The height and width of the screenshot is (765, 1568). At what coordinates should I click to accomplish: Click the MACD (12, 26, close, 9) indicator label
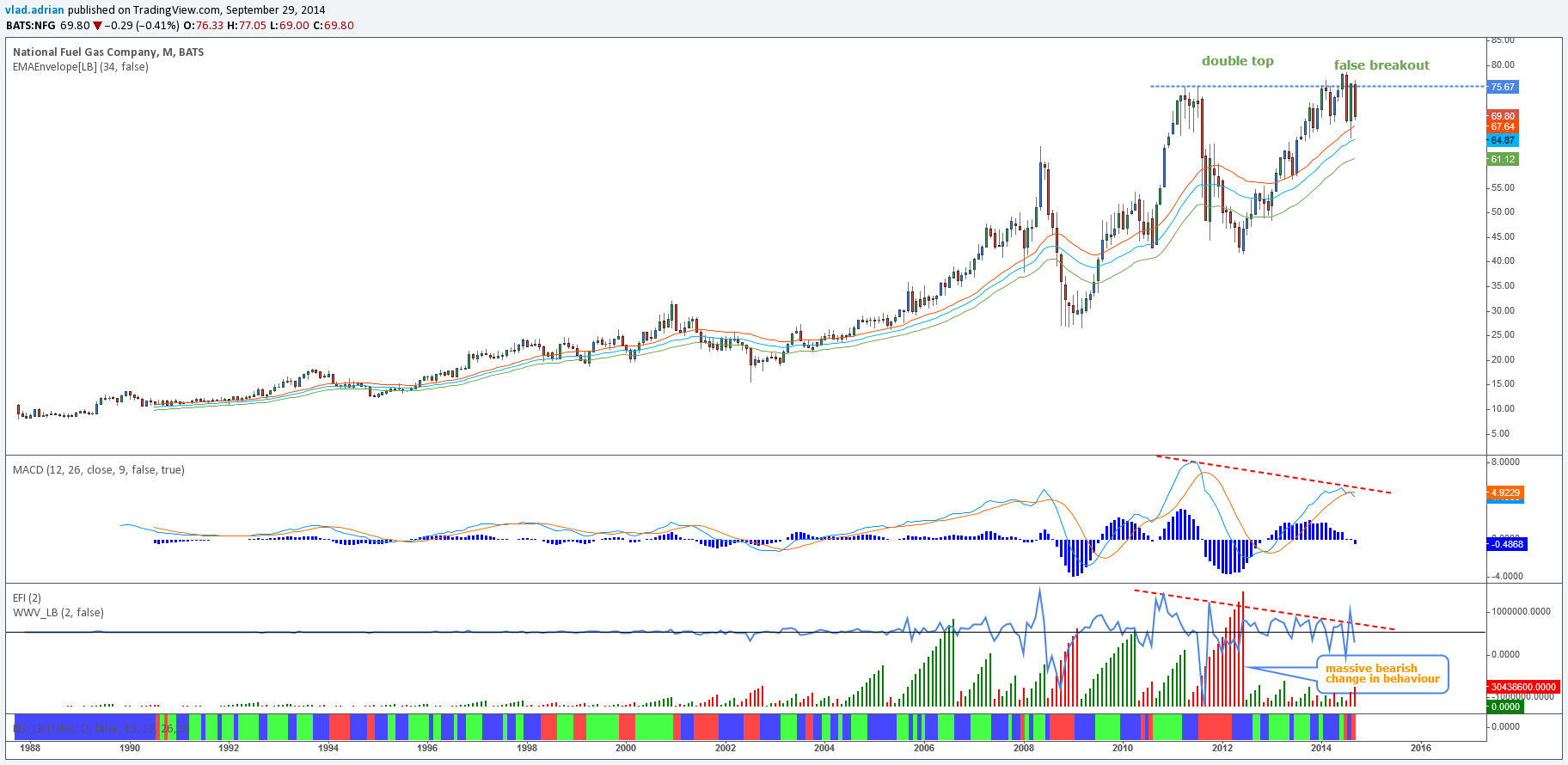[99, 469]
